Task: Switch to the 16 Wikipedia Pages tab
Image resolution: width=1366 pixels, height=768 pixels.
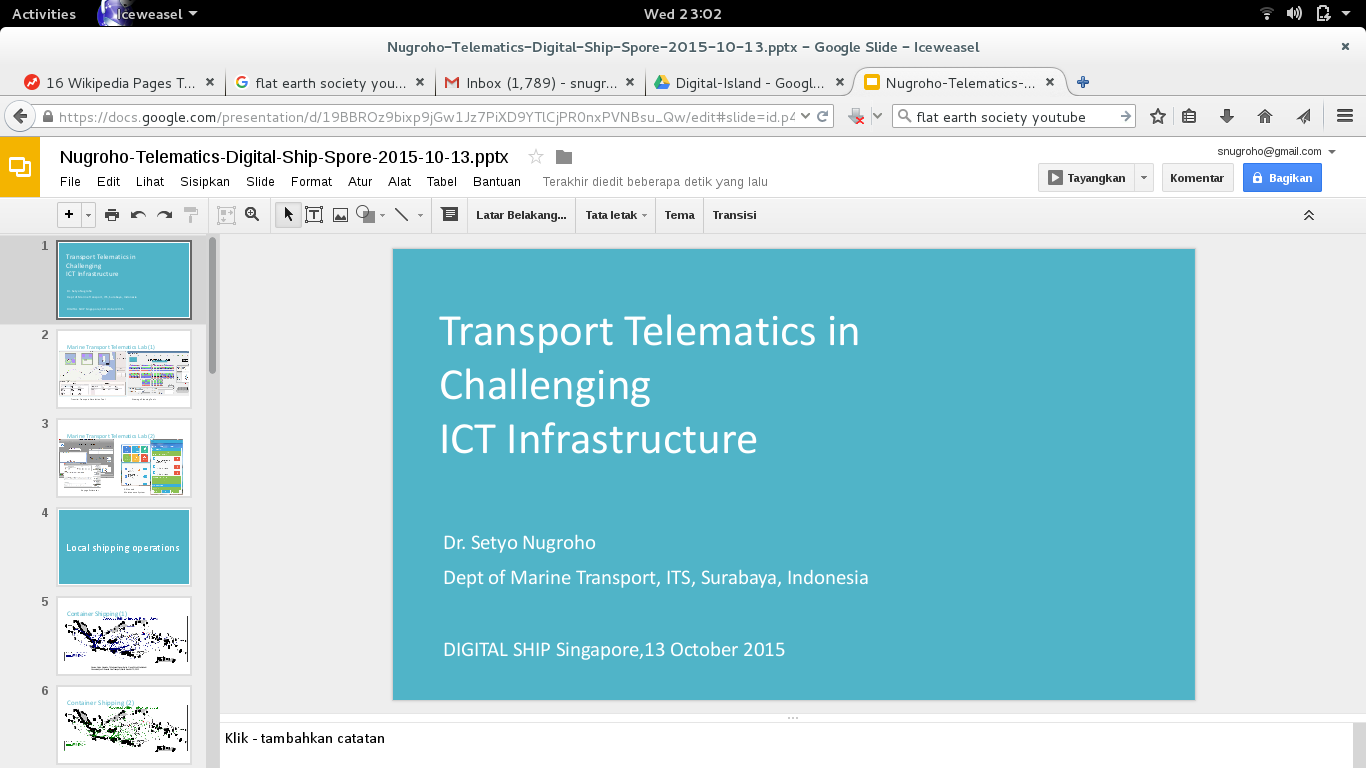Action: [x=120, y=82]
